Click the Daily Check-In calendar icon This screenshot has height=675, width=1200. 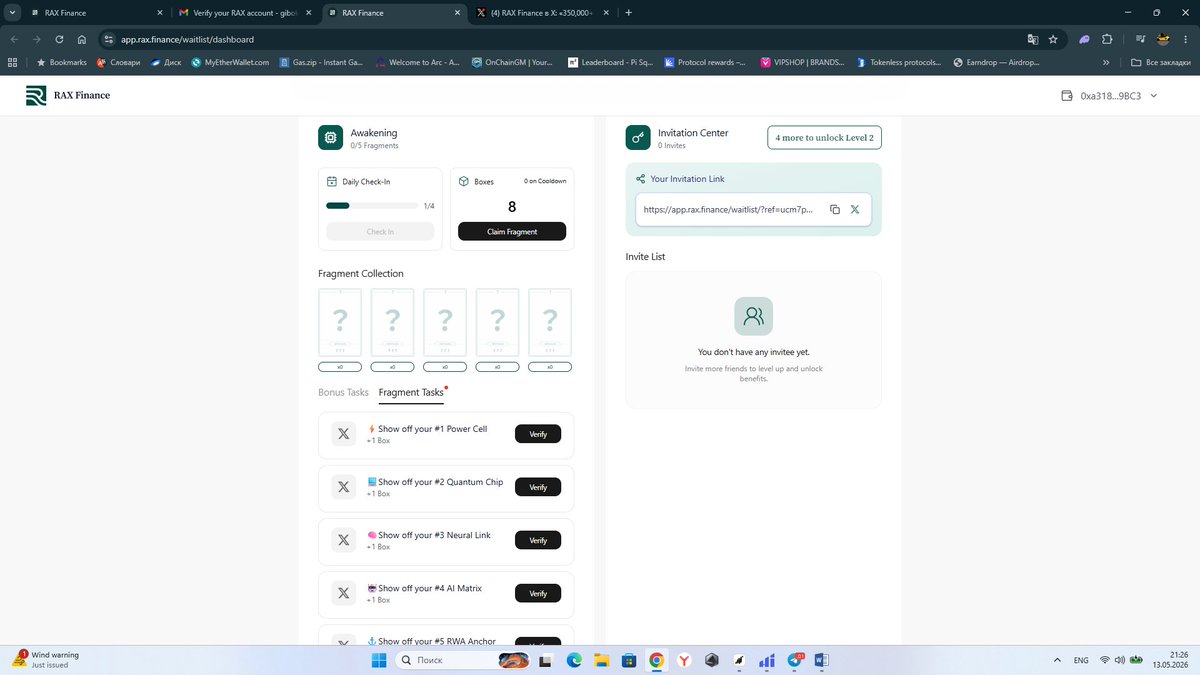pyautogui.click(x=333, y=182)
